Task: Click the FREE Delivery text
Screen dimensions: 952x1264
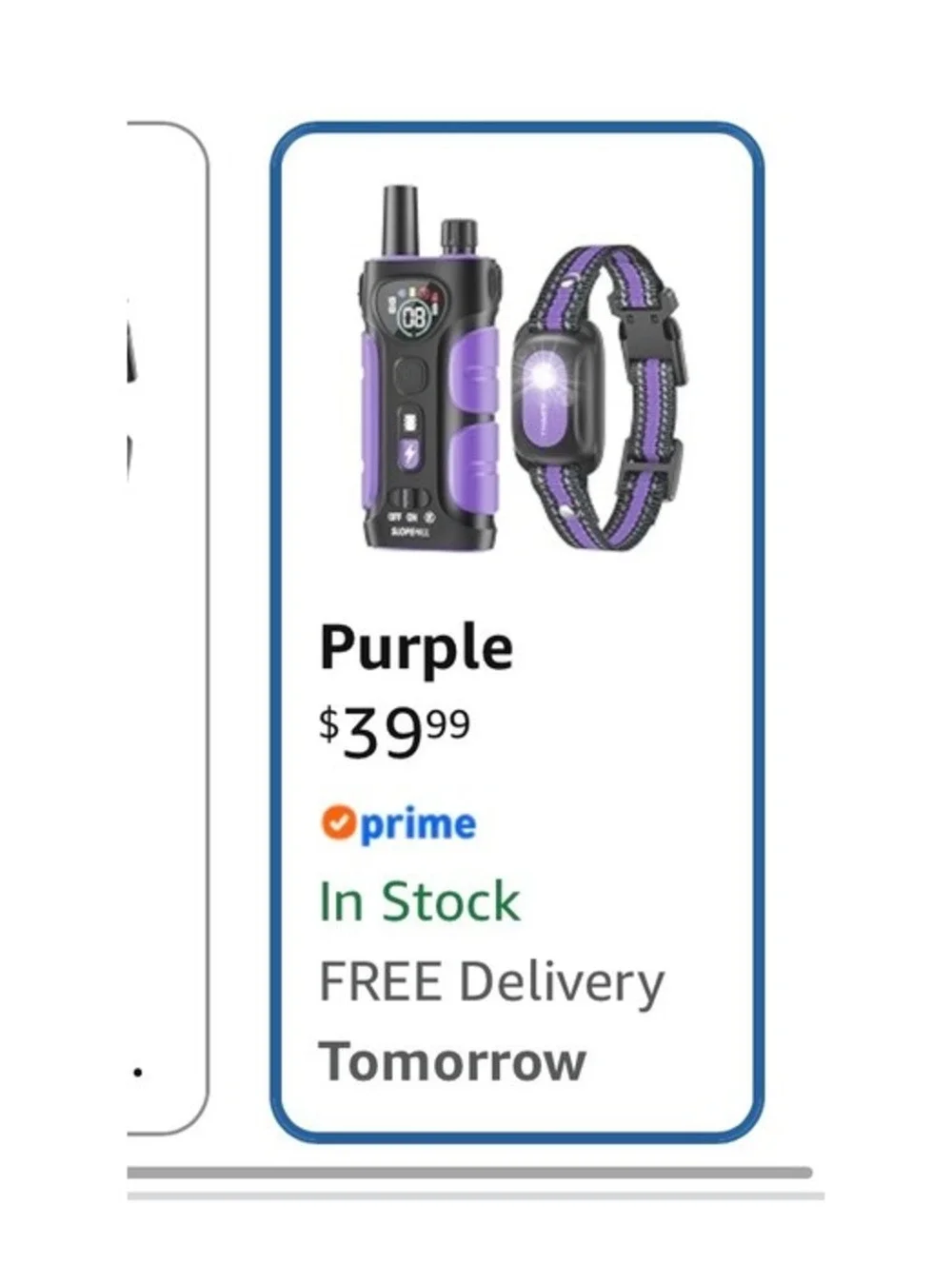Action: point(491,982)
